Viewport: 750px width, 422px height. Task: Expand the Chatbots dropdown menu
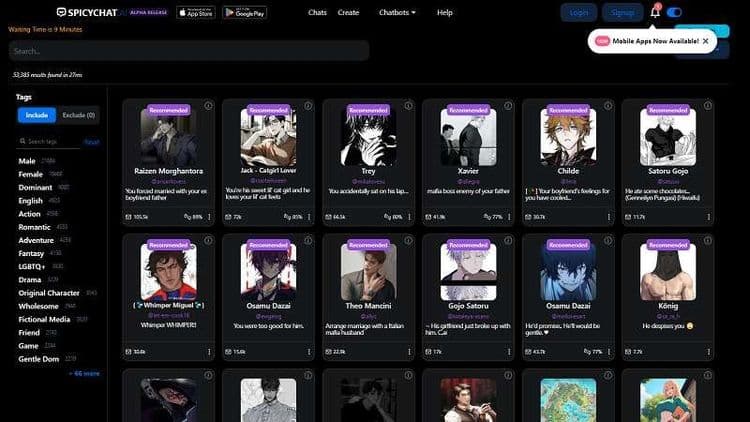(398, 12)
